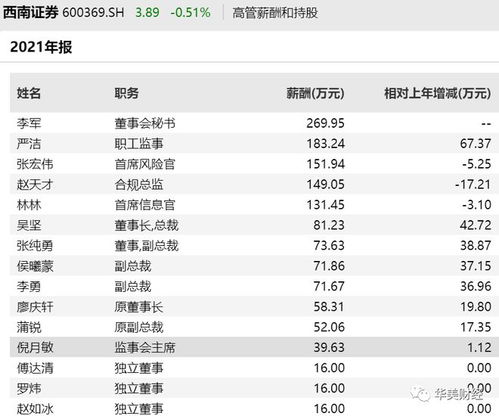The image size is (499, 416).
Task: Select the name 蒲锐
Action: coord(29,327)
